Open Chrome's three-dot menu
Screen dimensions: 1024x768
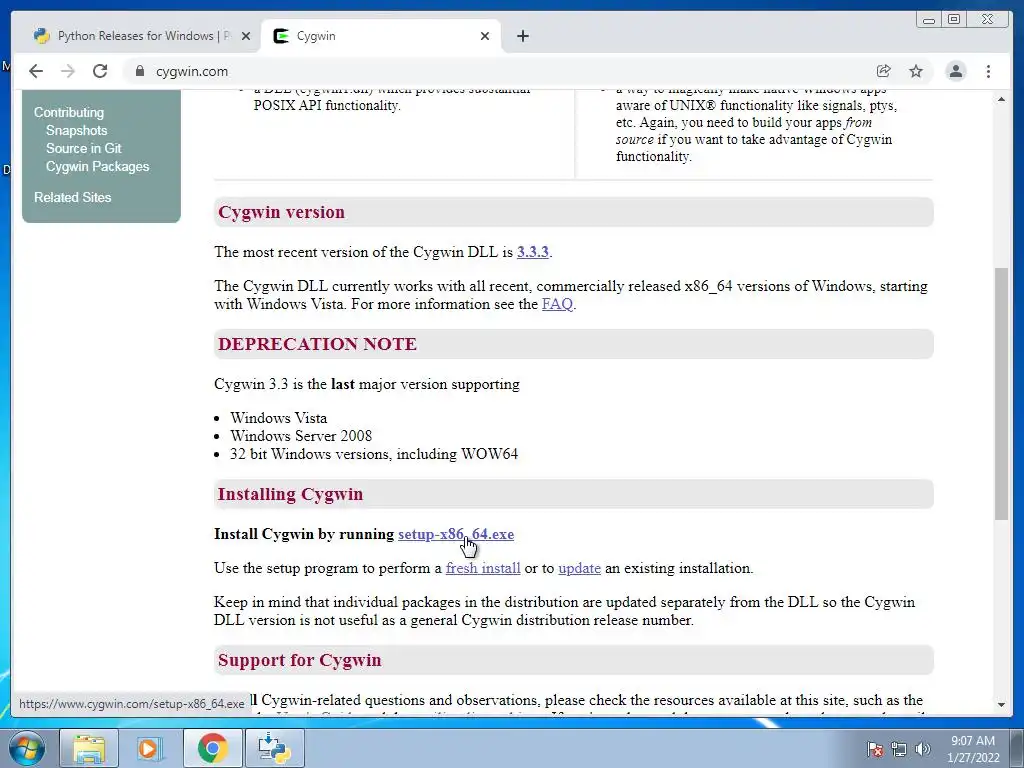coord(988,71)
